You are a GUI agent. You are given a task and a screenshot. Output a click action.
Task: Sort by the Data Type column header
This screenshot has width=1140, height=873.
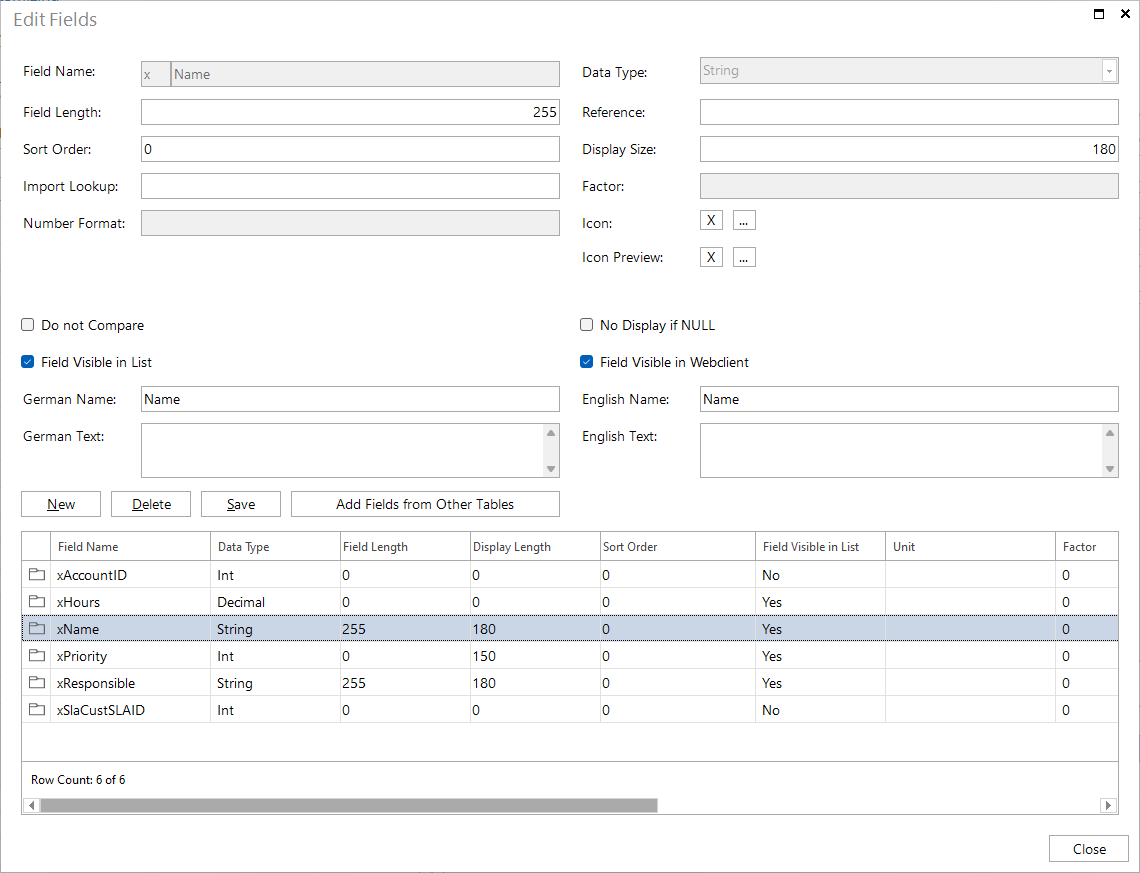coord(275,547)
